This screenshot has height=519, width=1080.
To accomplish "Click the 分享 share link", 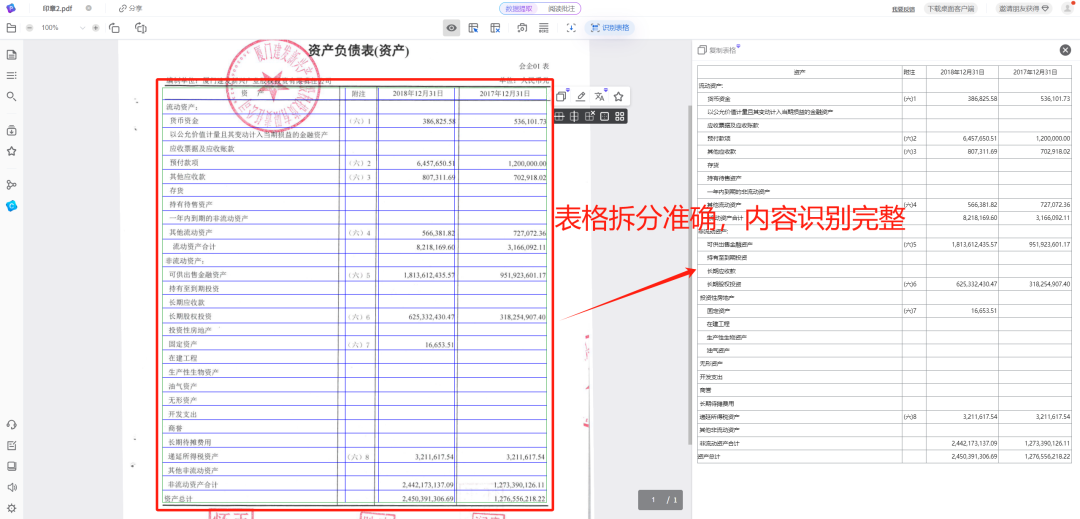I will 130,8.
